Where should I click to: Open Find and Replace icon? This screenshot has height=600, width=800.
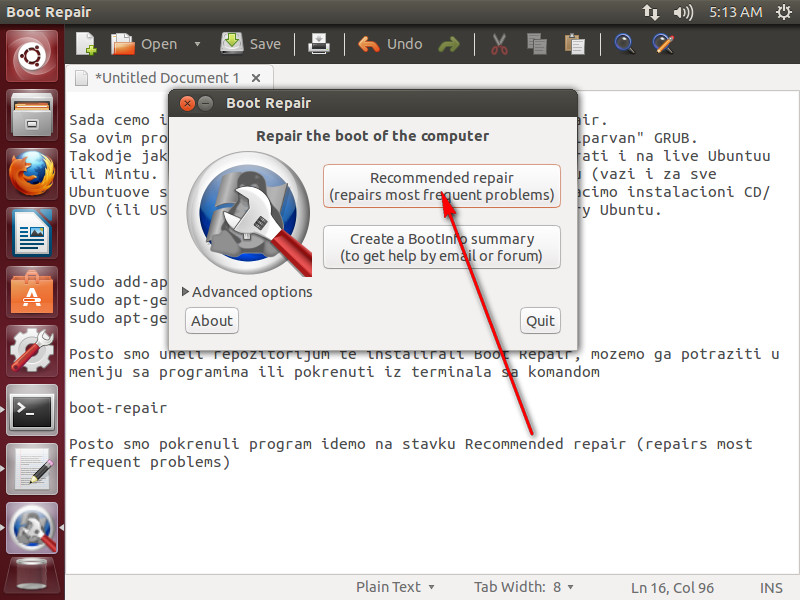tap(663, 44)
